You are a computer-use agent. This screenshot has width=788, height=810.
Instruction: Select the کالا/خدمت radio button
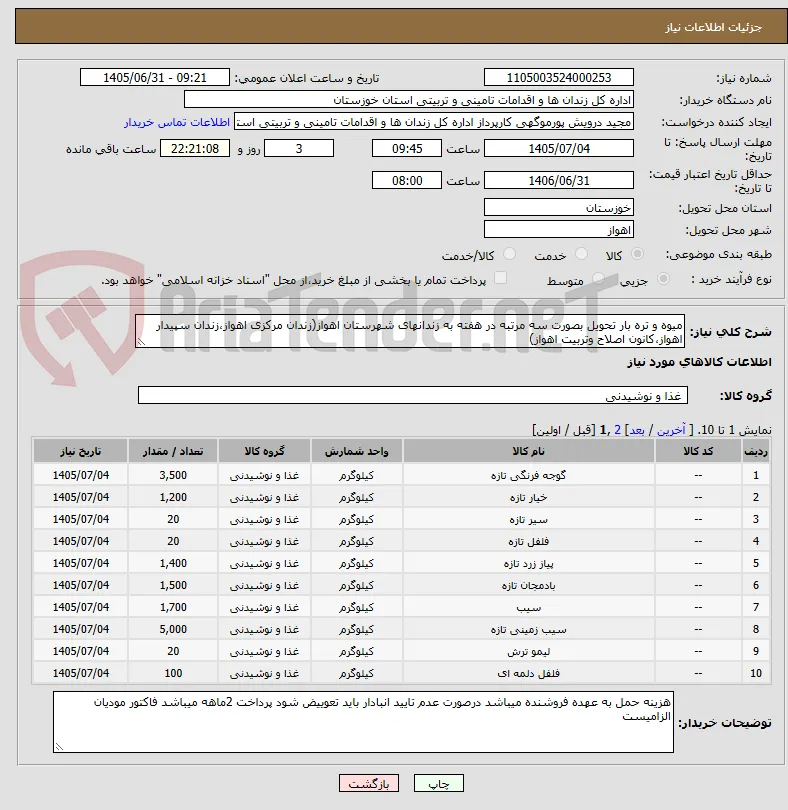[509, 254]
